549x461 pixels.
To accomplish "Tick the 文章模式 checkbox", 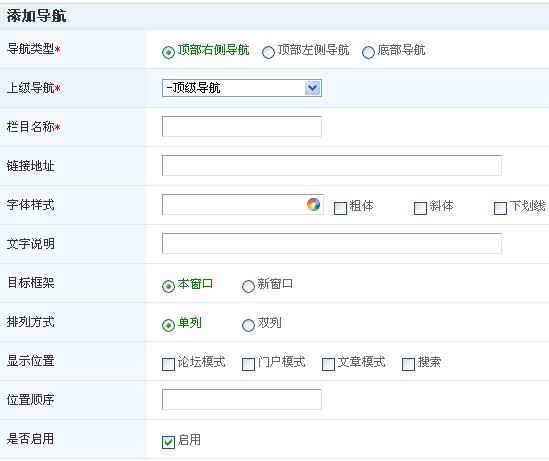I will pyautogui.click(x=328, y=364).
